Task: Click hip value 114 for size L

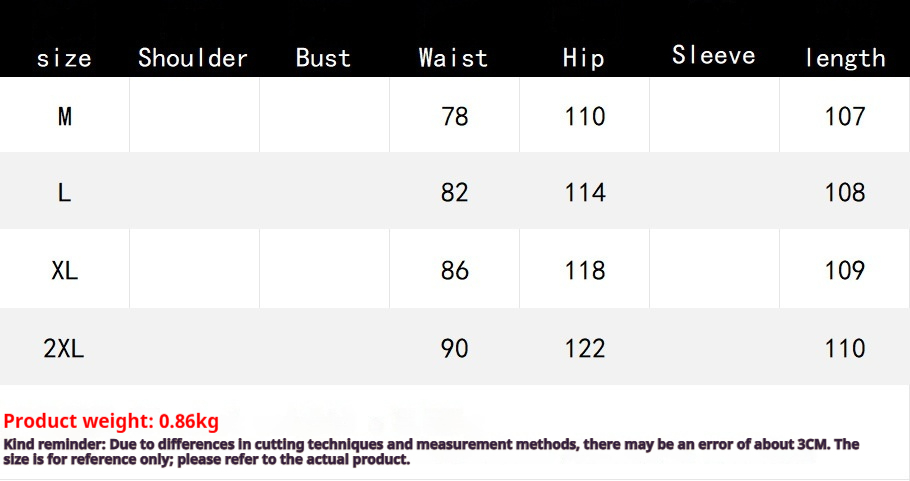Action: pos(585,193)
